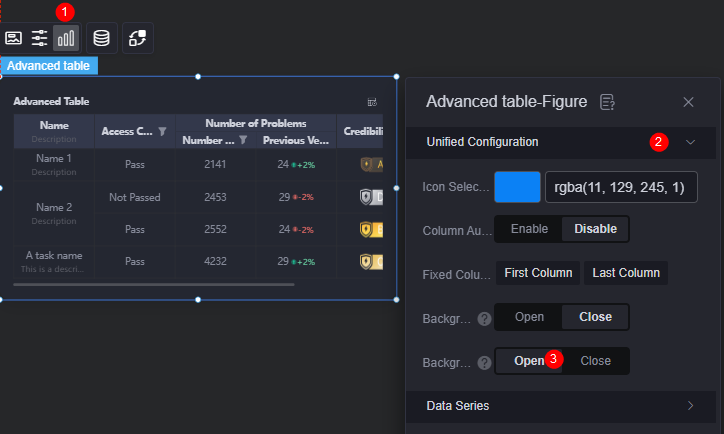Image resolution: width=724 pixels, height=434 pixels.
Task: Click the table settings icon near title
Action: 372,102
